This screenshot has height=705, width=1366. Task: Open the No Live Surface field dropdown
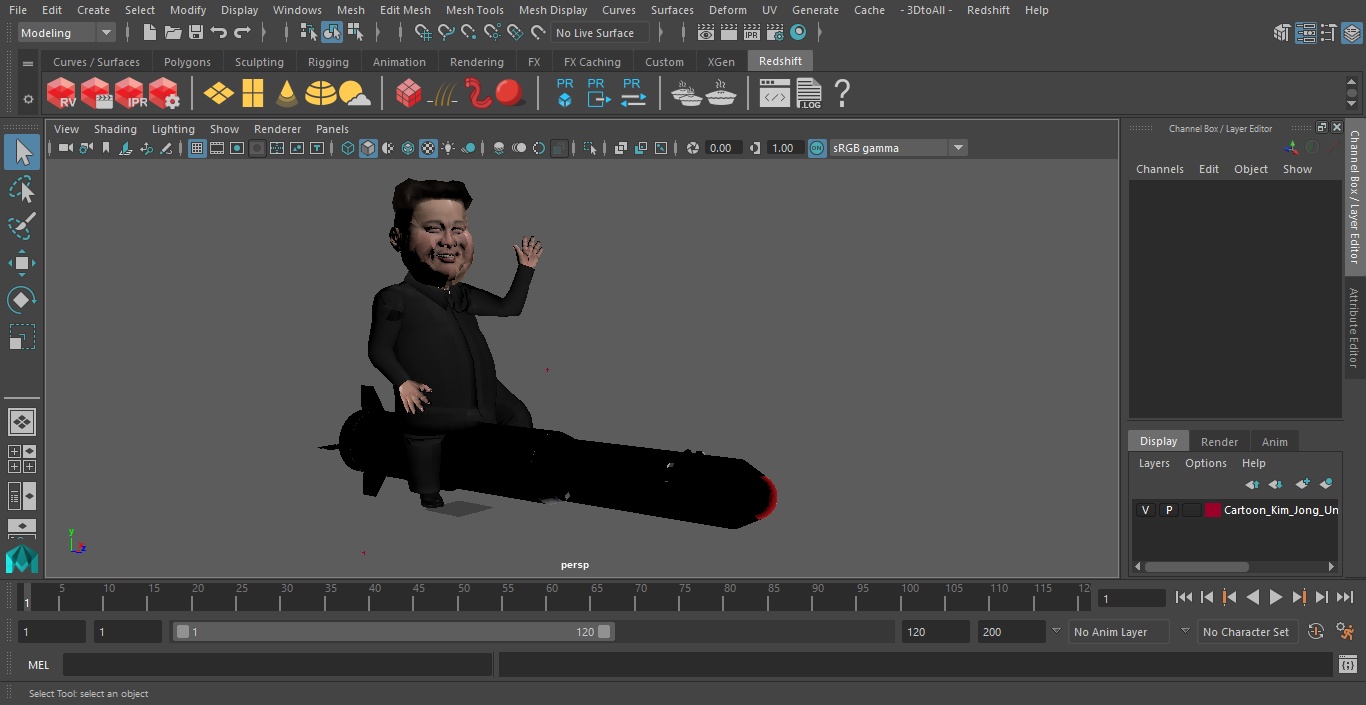click(x=600, y=33)
